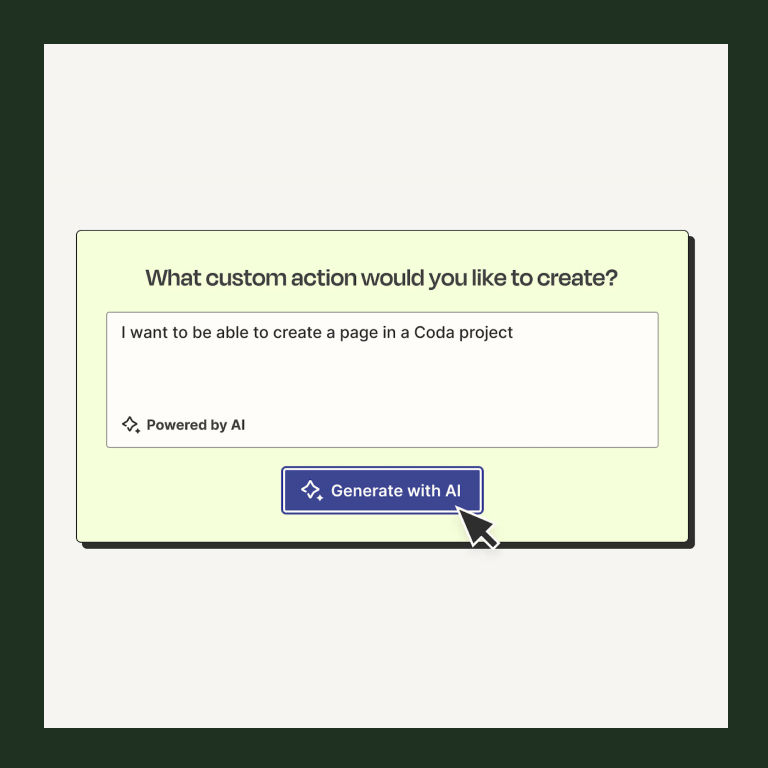Focus the custom action description text box
The image size is (768, 768).
(x=382, y=380)
